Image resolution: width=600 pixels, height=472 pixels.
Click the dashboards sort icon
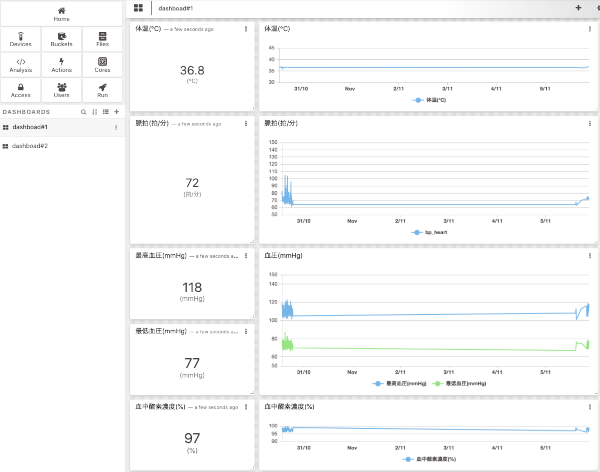(x=95, y=112)
